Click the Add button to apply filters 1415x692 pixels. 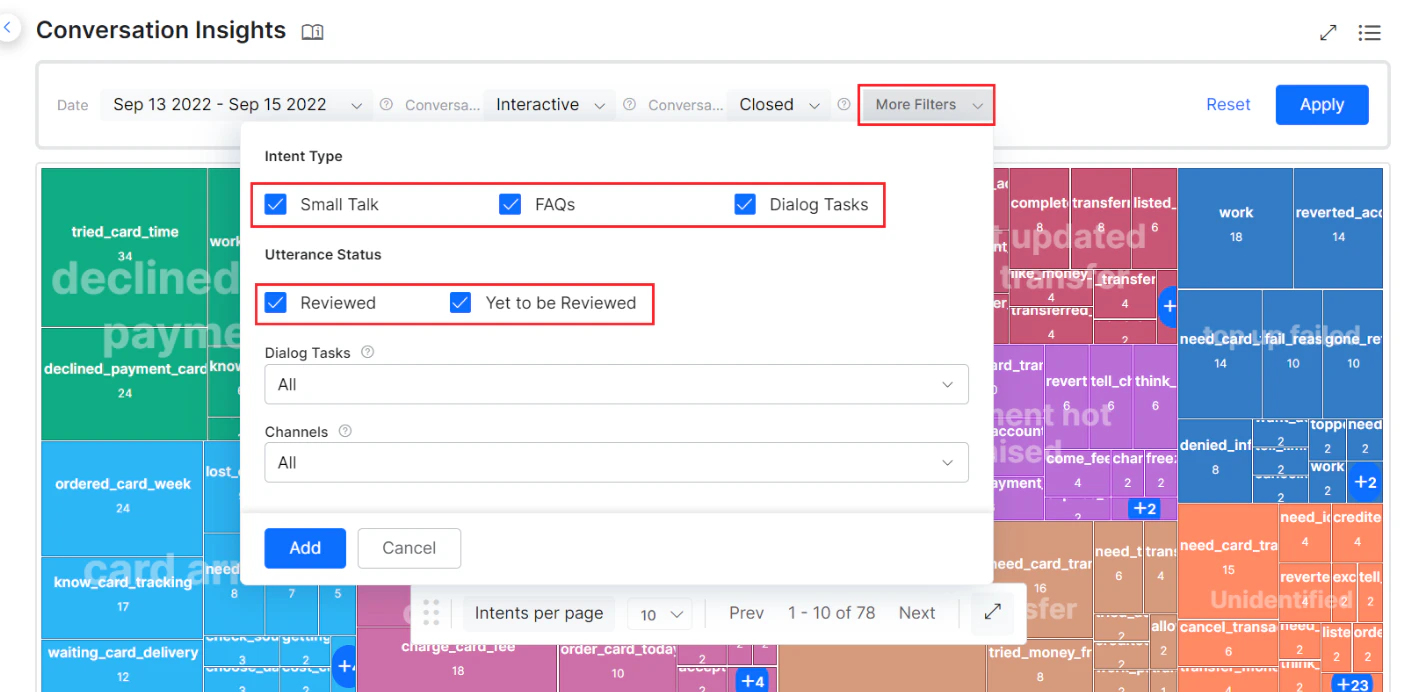(305, 548)
